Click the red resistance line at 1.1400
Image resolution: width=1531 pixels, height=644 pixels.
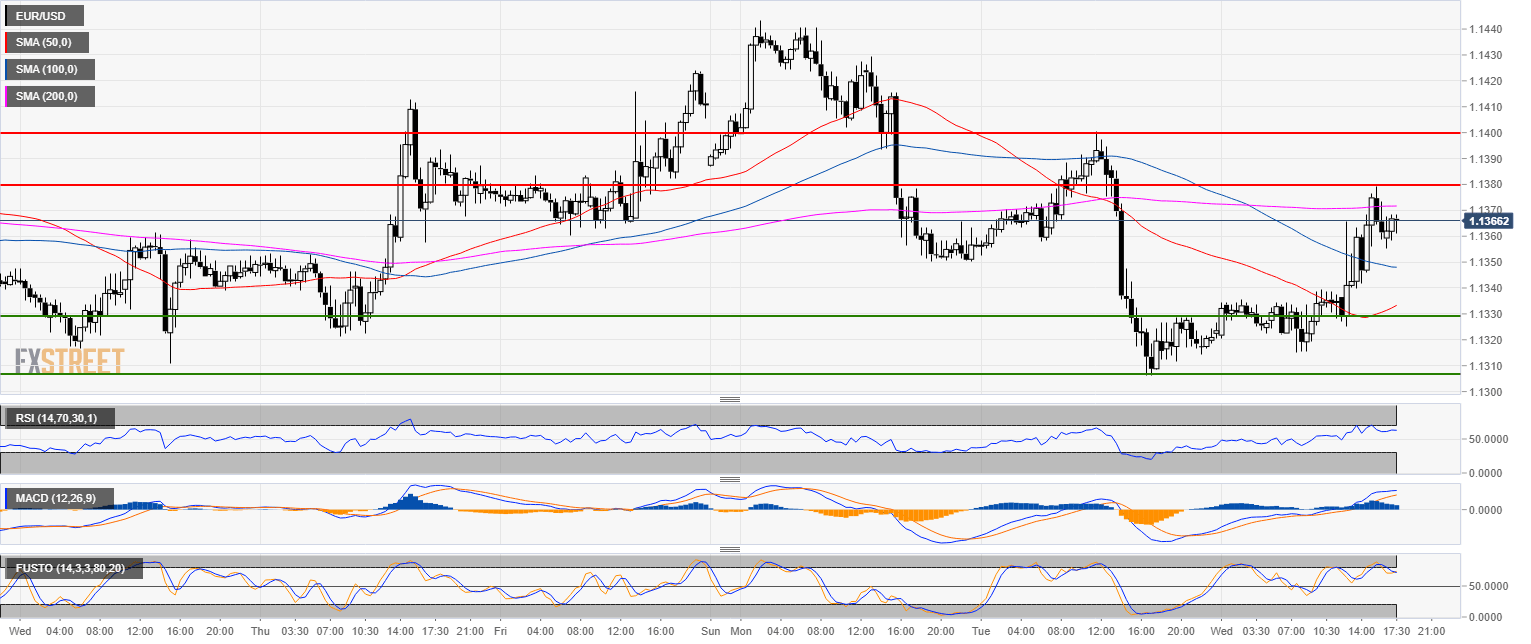tap(700, 132)
